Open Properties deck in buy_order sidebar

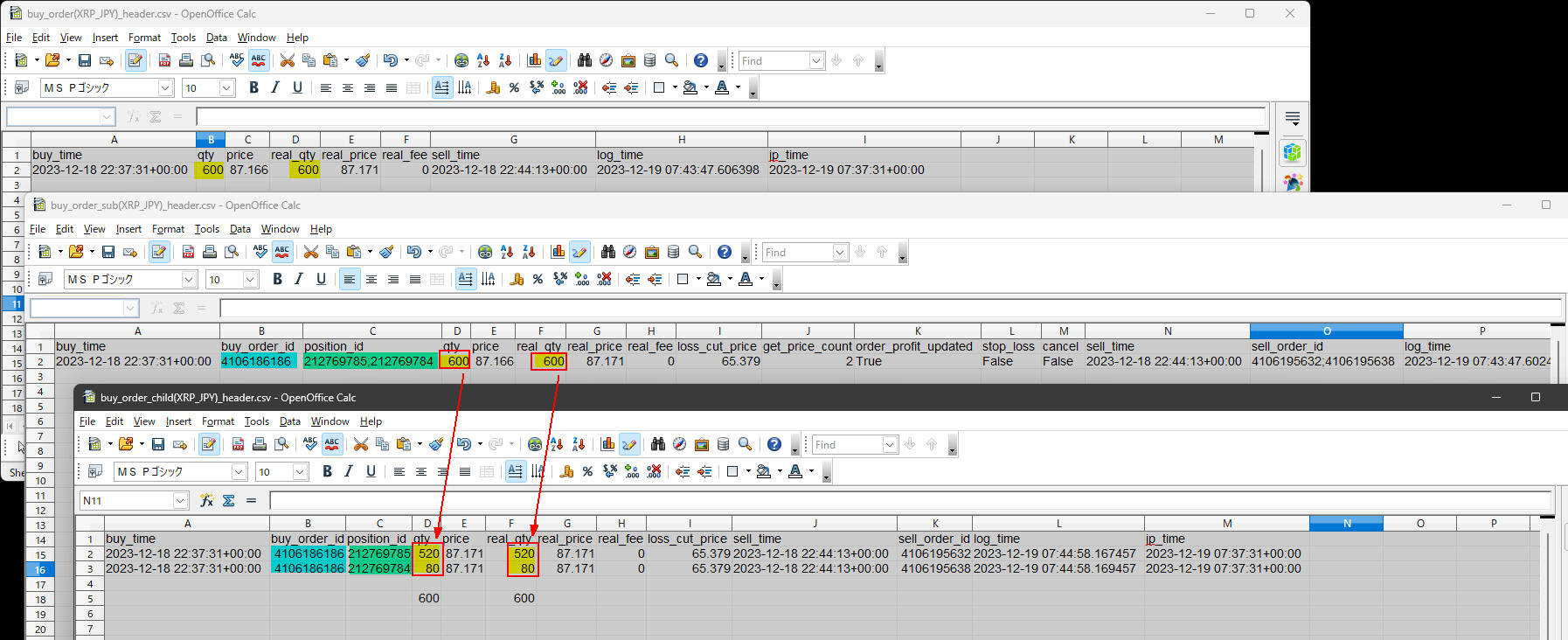coord(1293,152)
